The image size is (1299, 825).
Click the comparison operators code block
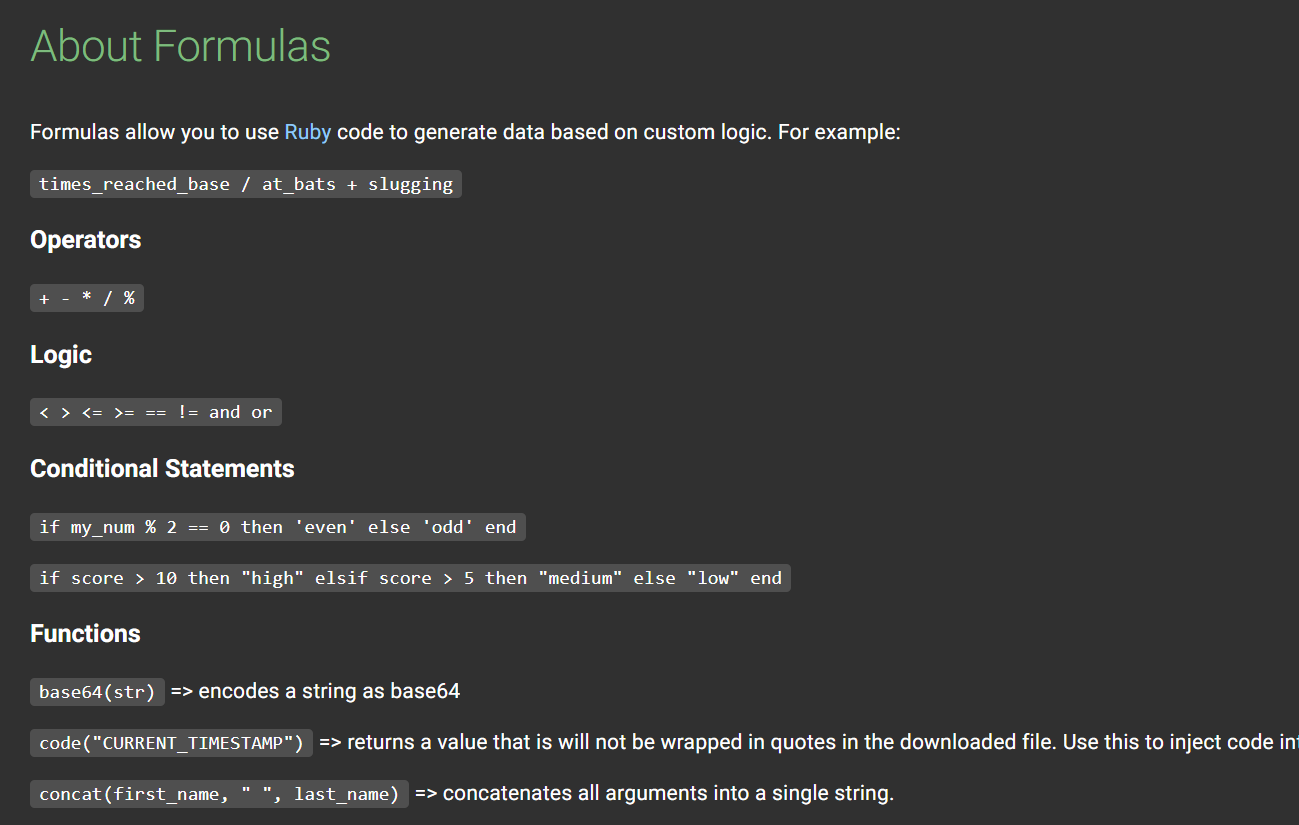tap(155, 412)
